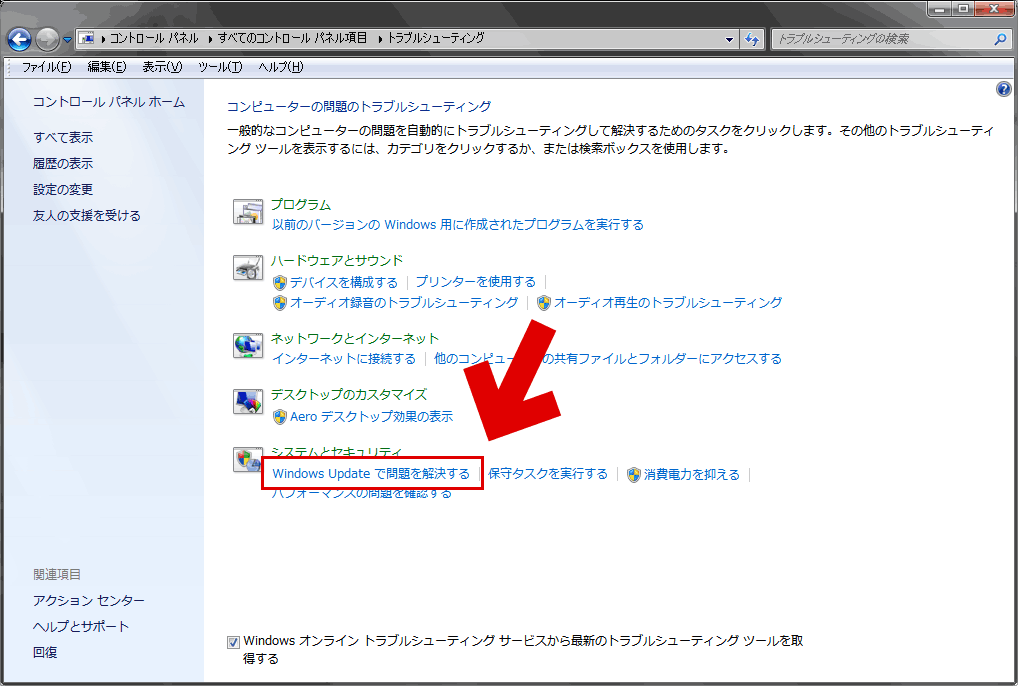Expand arrow after コントロール パネル breadcrumb
The width and height of the screenshot is (1018, 686).
click(210, 39)
